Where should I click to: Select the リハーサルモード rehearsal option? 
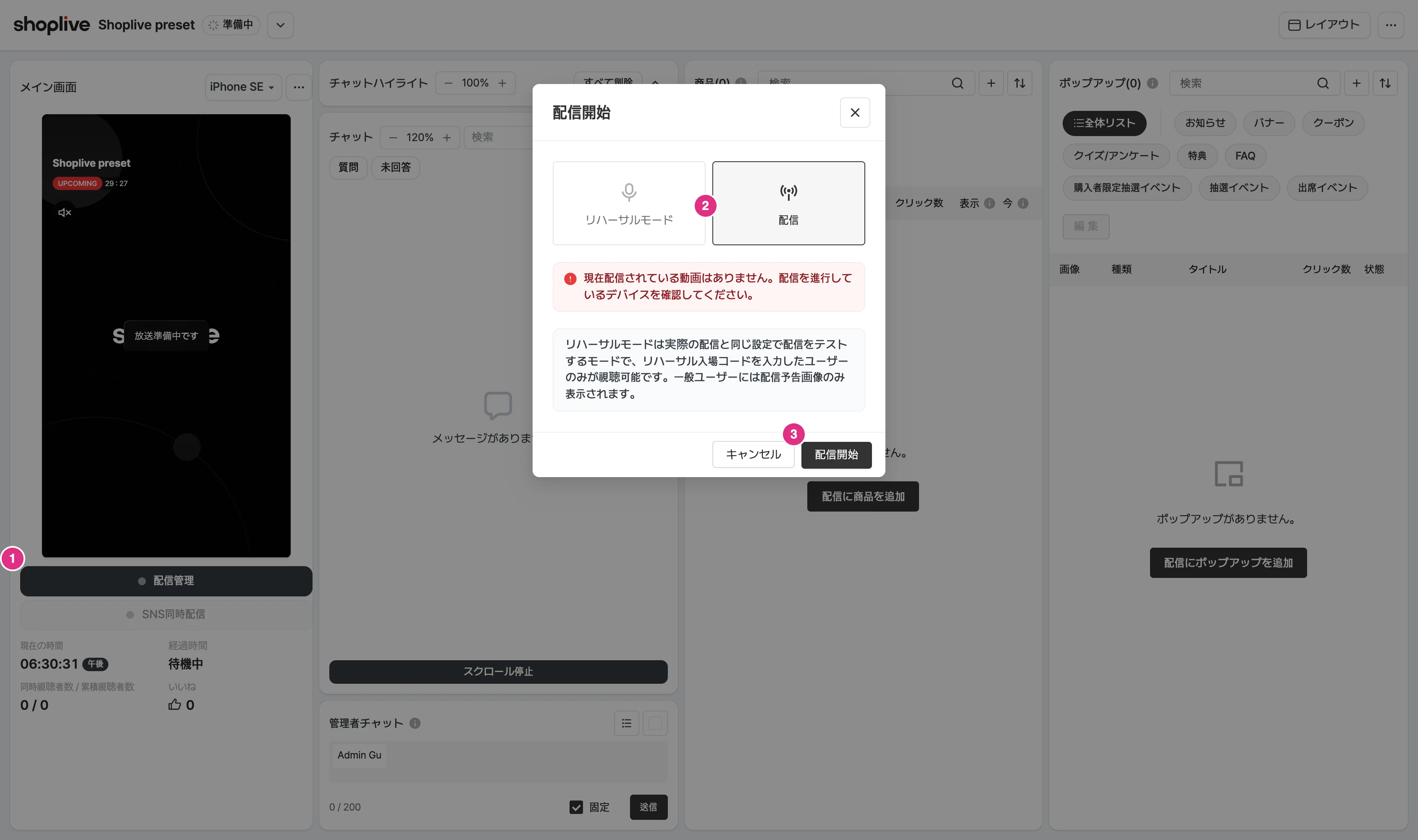click(629, 203)
